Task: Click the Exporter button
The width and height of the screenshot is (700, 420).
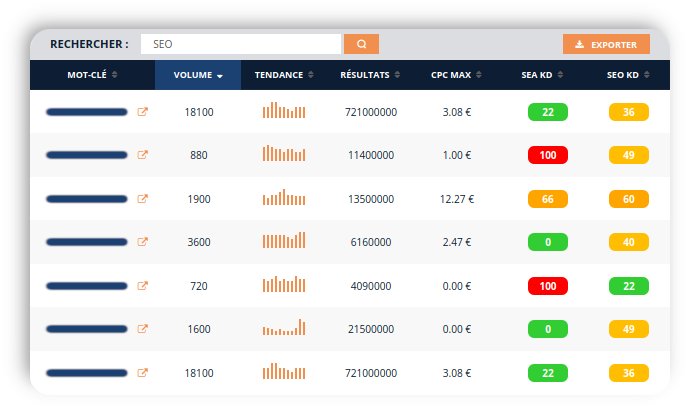Action: coord(606,44)
